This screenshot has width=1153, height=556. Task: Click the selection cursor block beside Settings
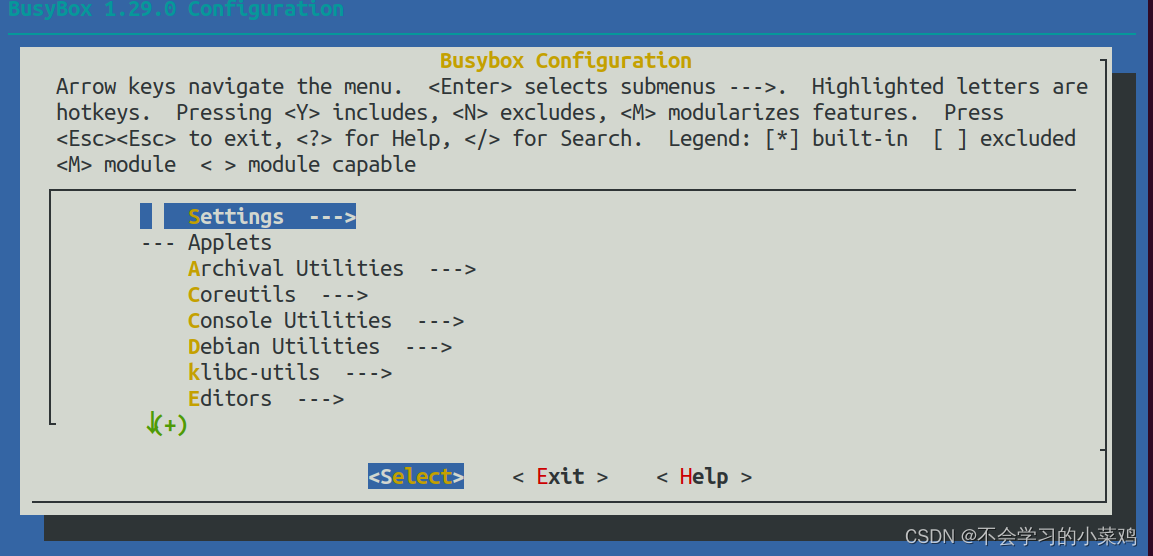pyautogui.click(x=146, y=217)
